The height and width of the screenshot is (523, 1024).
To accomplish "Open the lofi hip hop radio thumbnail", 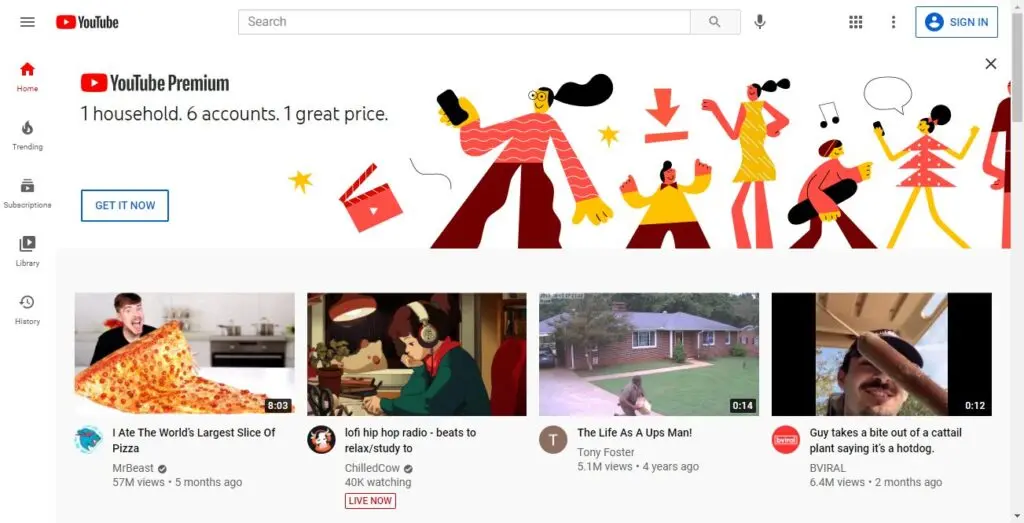I will point(417,354).
